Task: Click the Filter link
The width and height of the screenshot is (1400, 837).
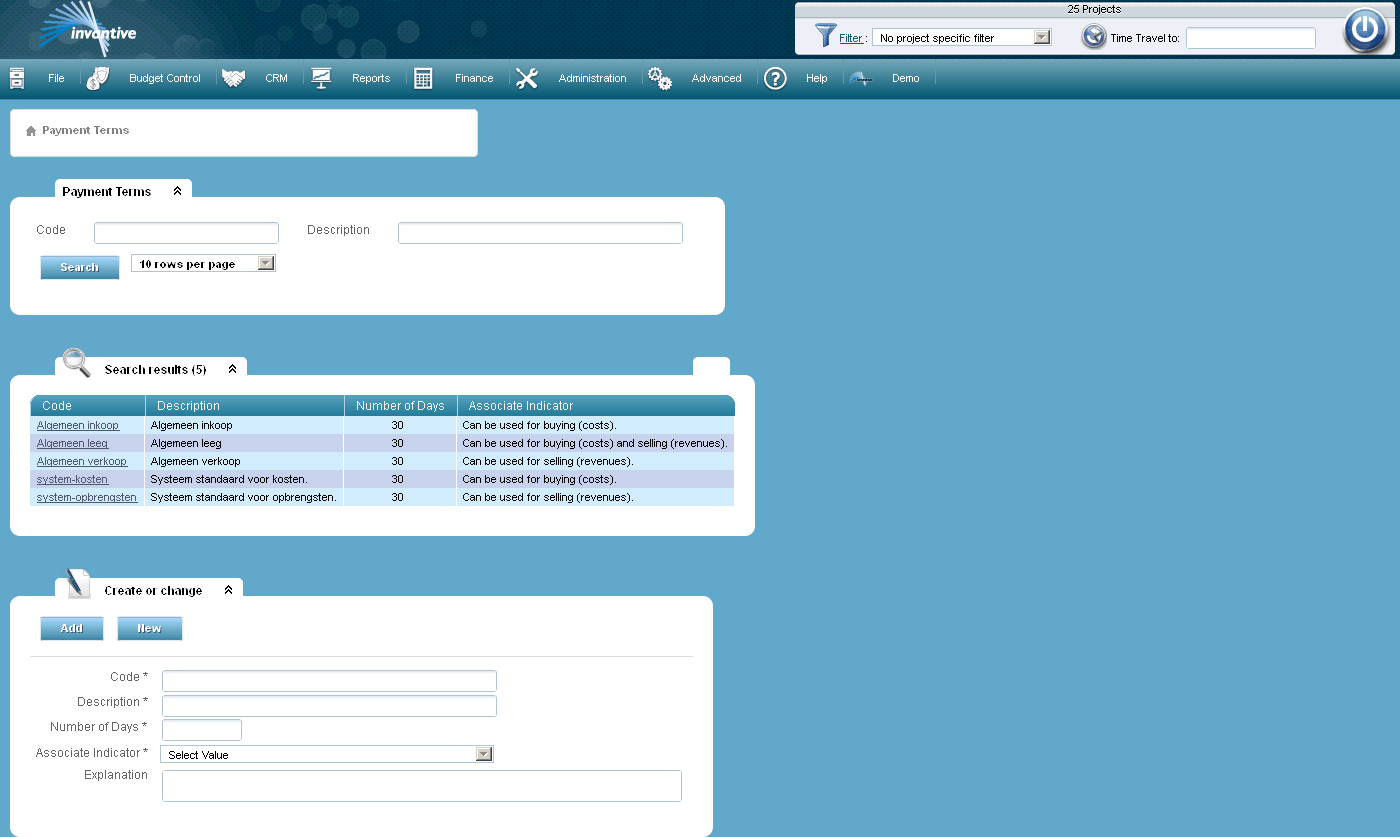Action: [x=851, y=38]
